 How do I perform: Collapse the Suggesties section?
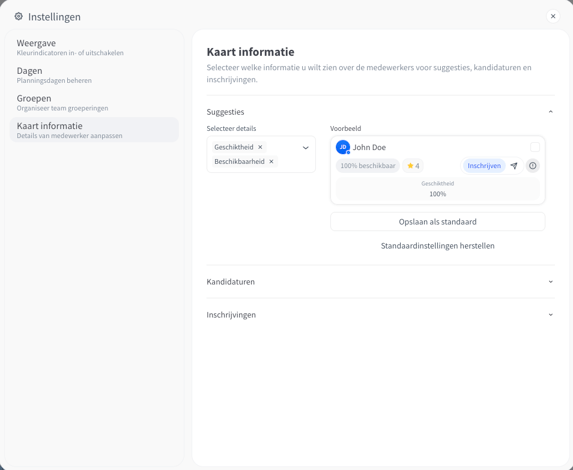(x=551, y=111)
